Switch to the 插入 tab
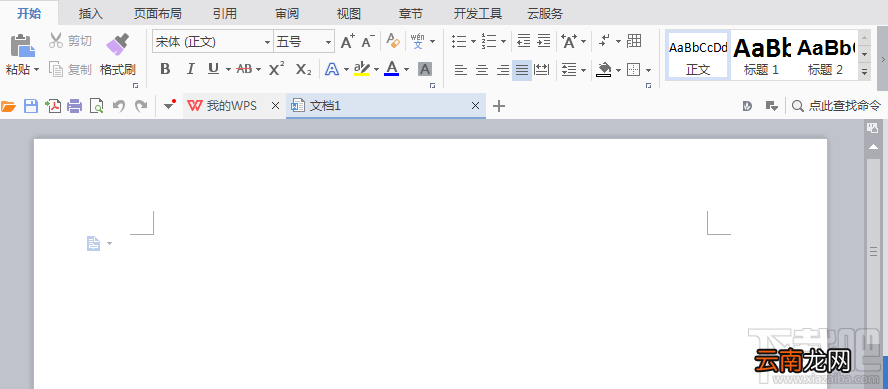 [x=91, y=13]
